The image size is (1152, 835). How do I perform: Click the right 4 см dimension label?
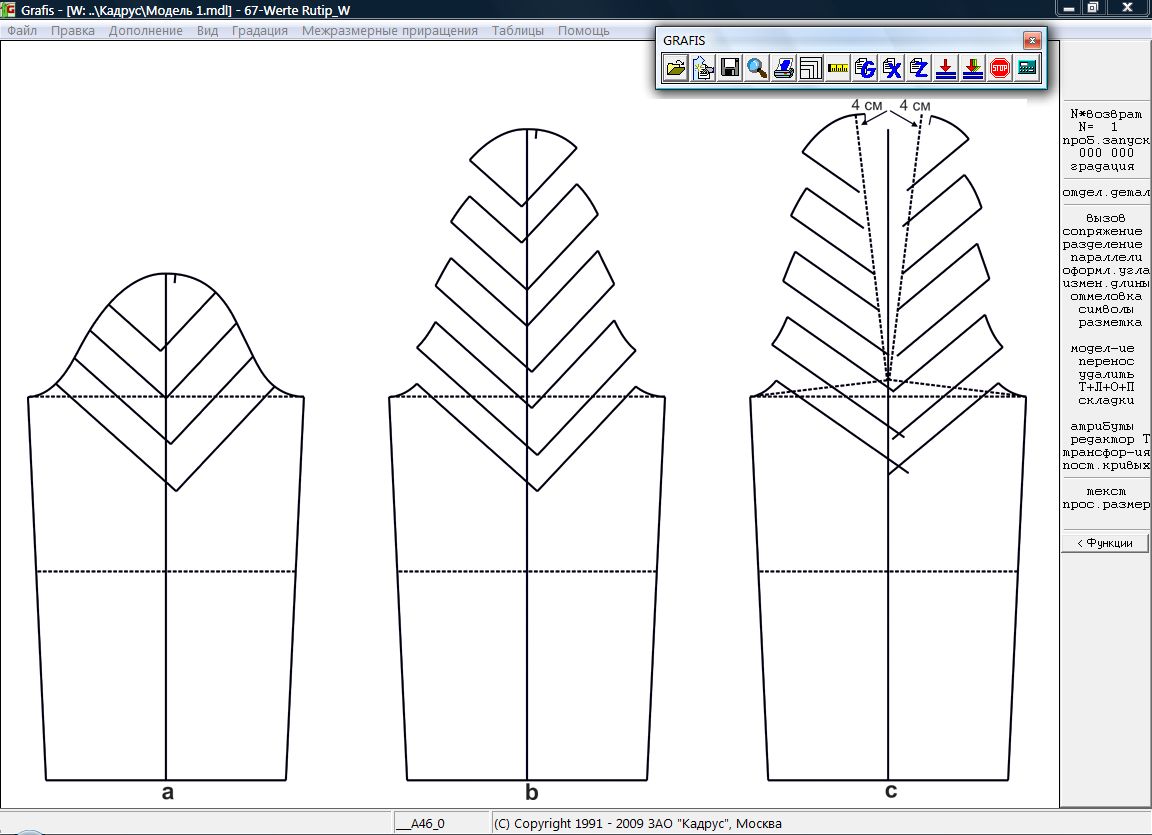915,106
